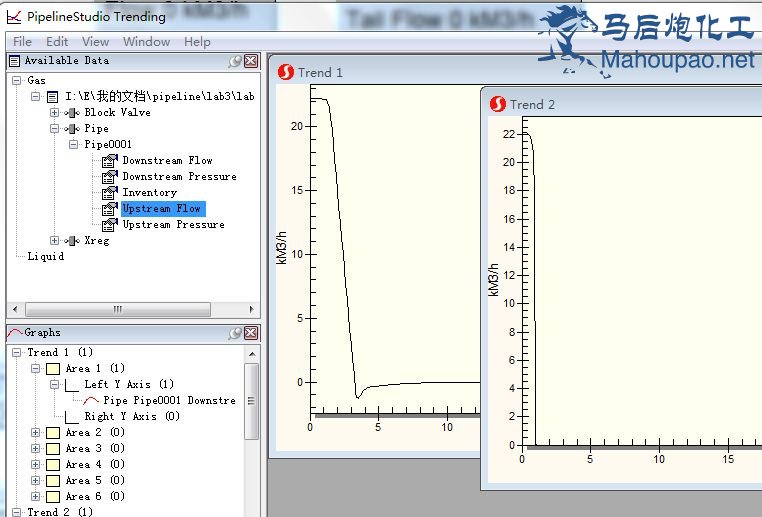Click the Available Data panel icon

(x=15, y=61)
